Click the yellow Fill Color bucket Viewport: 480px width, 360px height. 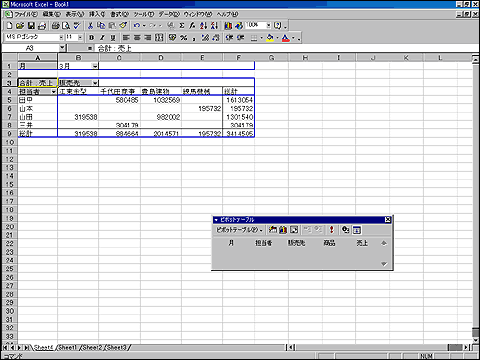[x=270, y=38]
